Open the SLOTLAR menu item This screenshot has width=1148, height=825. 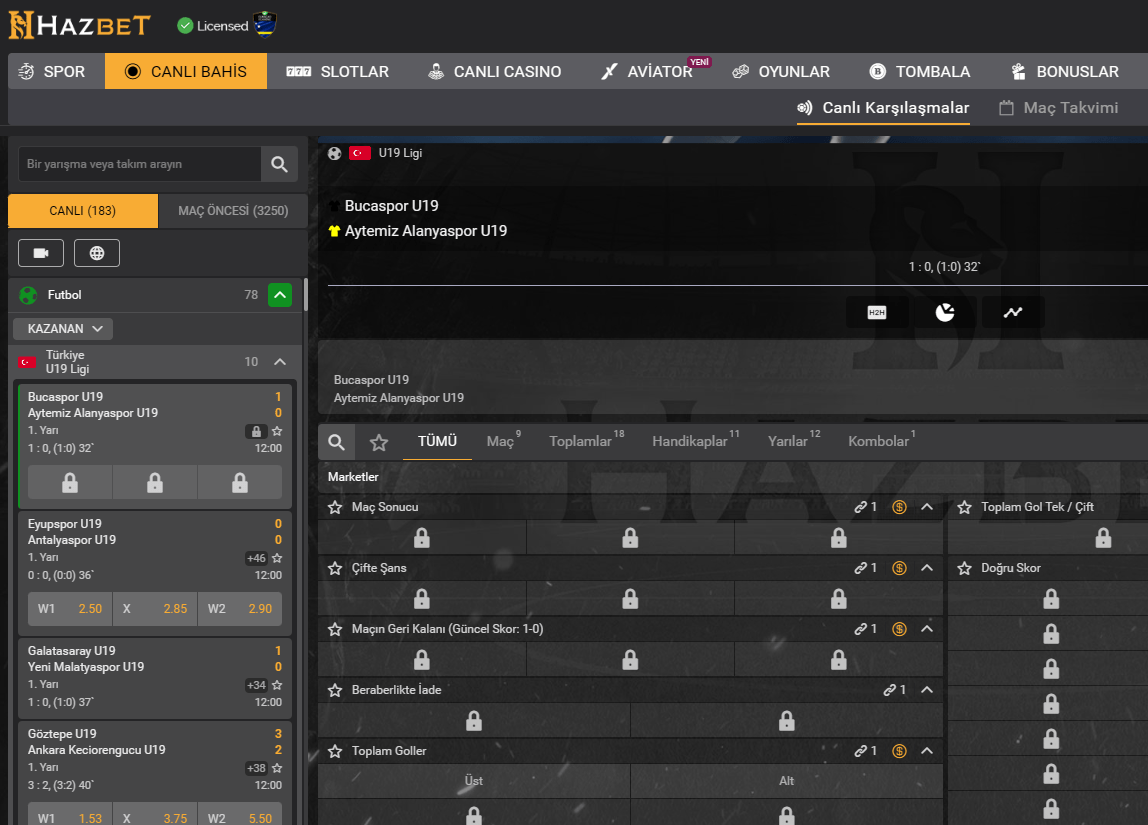(337, 72)
